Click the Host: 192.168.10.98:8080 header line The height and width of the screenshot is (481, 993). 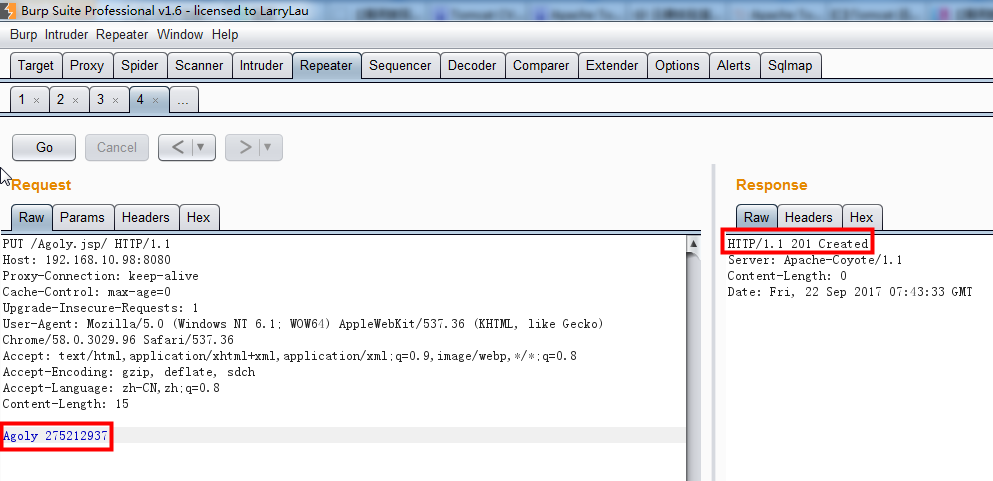click(87, 260)
